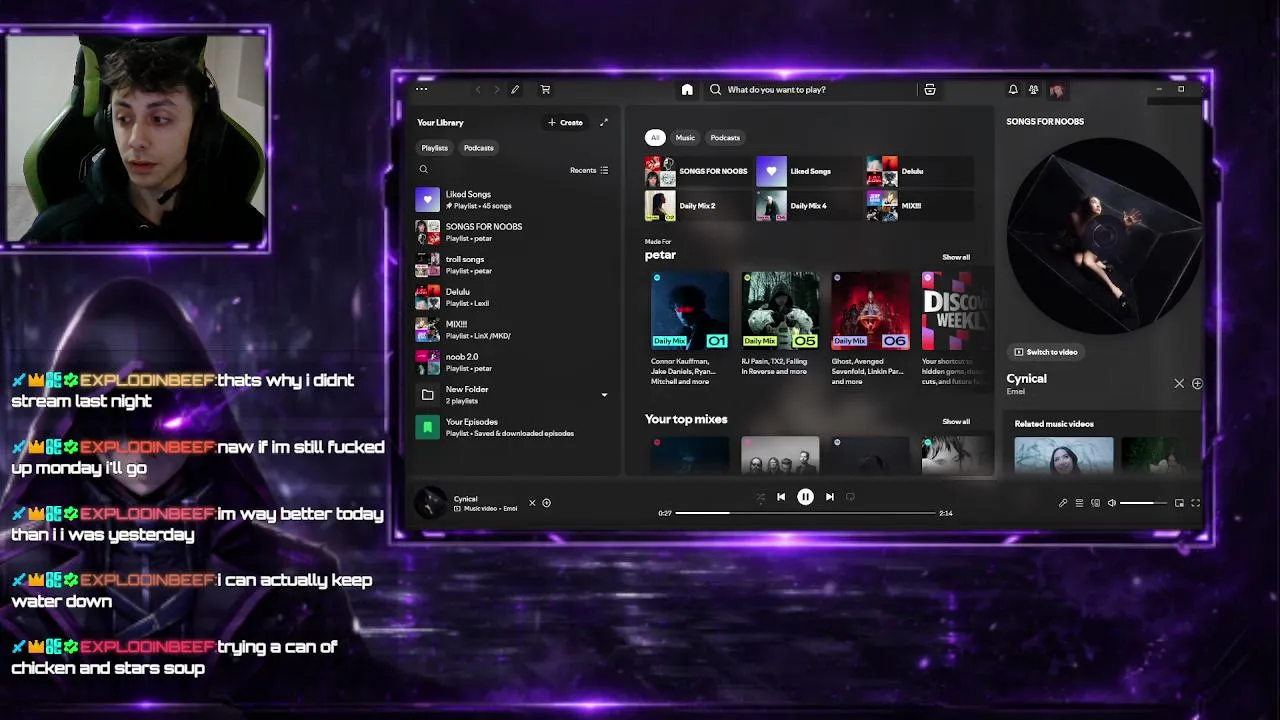Open Liked Songs in library list
The height and width of the screenshot is (720, 1280).
[x=513, y=199]
